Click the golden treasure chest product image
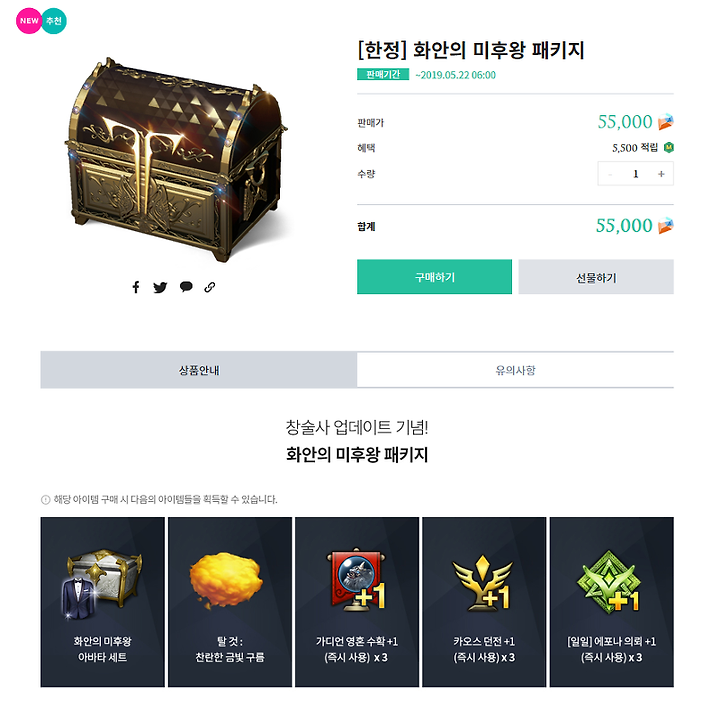 click(x=177, y=158)
